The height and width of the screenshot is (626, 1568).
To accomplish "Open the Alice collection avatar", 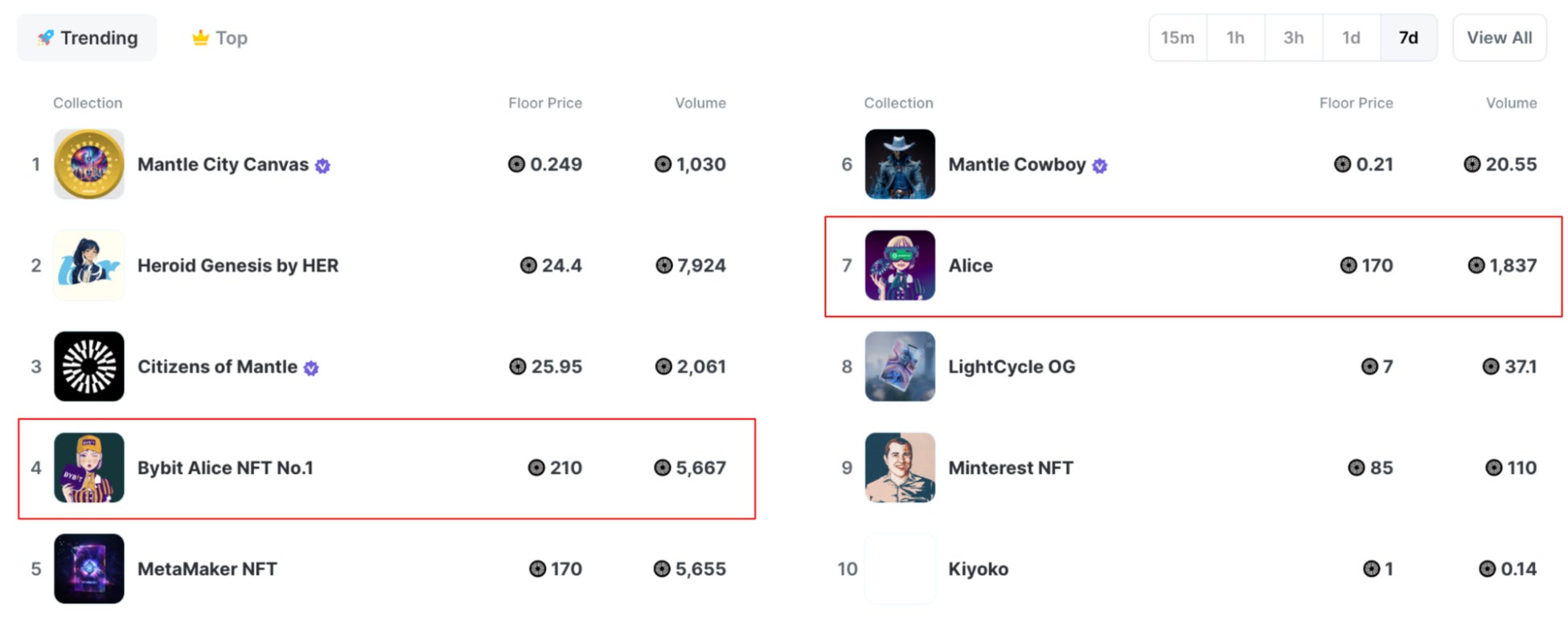I will click(x=899, y=265).
